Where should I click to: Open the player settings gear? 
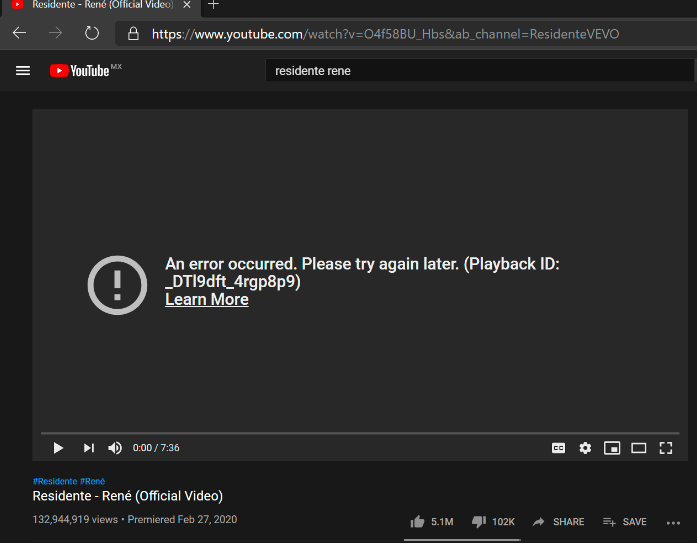pyautogui.click(x=585, y=448)
